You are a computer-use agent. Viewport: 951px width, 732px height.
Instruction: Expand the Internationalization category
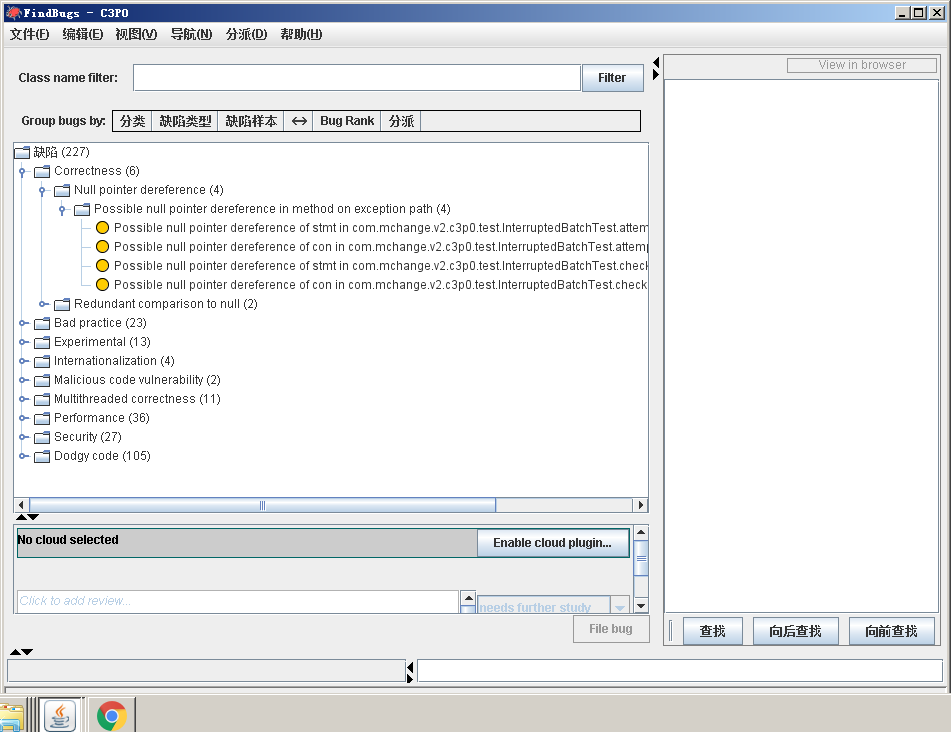(x=23, y=361)
